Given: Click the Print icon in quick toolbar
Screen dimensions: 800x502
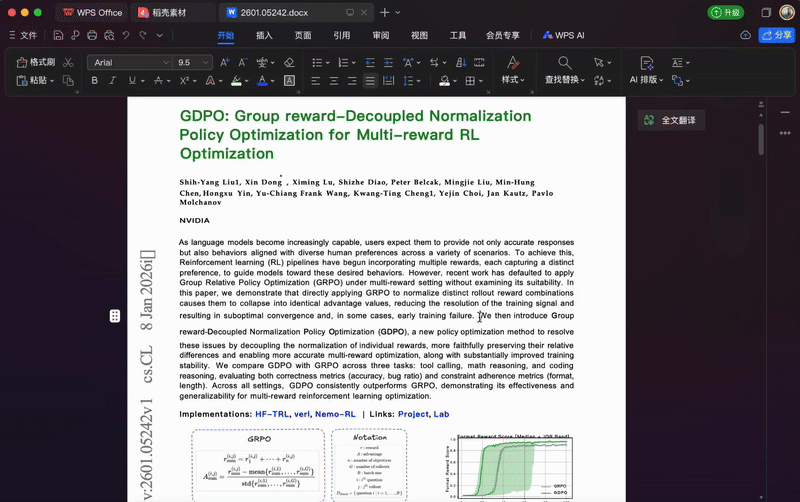Looking at the screenshot, I should [92, 35].
